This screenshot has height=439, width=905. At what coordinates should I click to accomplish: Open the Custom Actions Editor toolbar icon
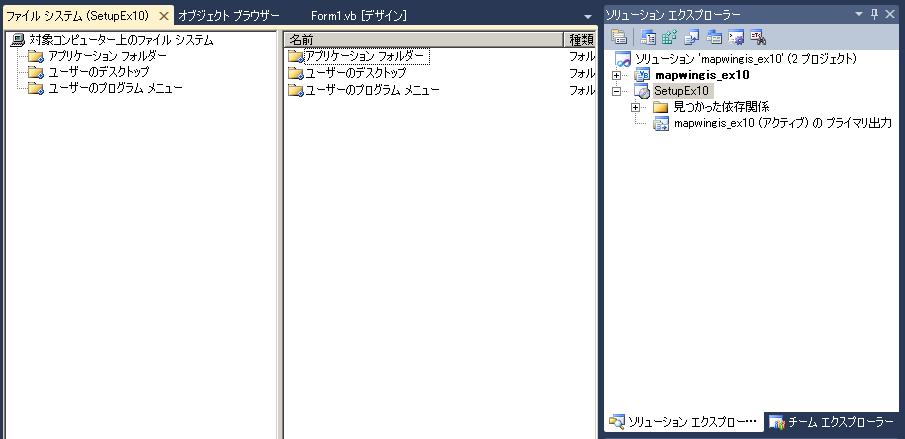coord(736,38)
